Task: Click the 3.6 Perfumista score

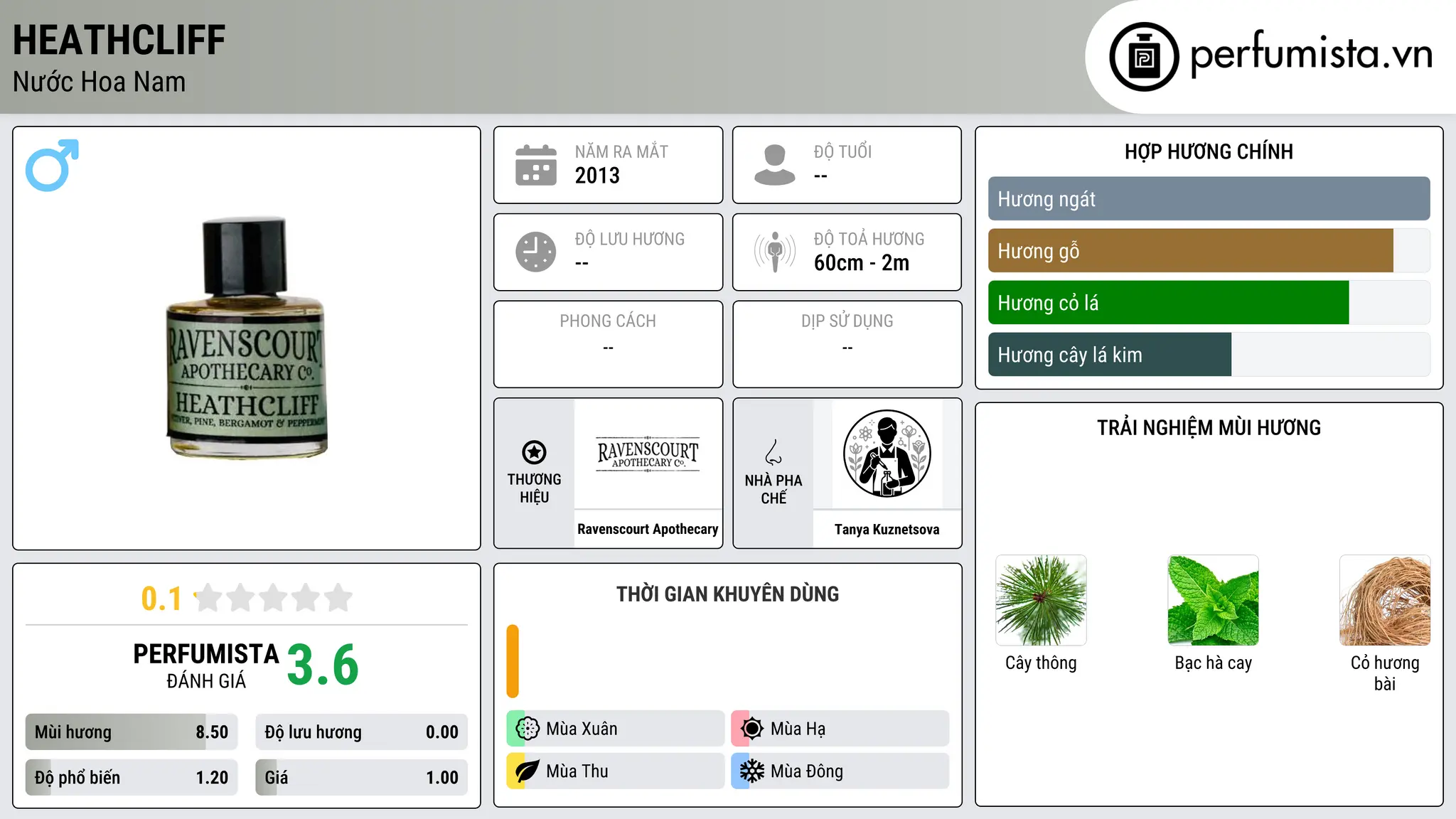Action: (323, 665)
